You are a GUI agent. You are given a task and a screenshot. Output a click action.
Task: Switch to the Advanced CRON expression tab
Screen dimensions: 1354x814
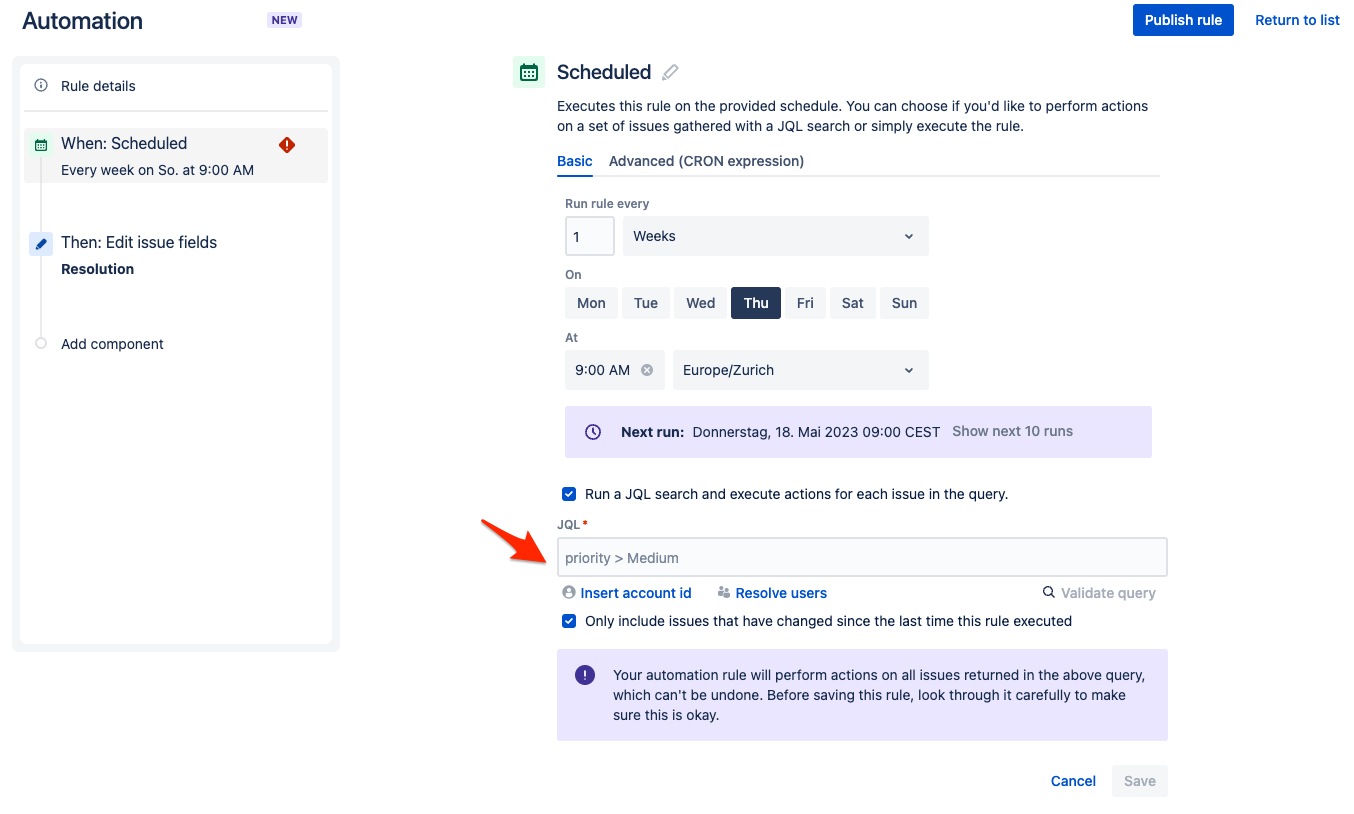click(x=706, y=161)
